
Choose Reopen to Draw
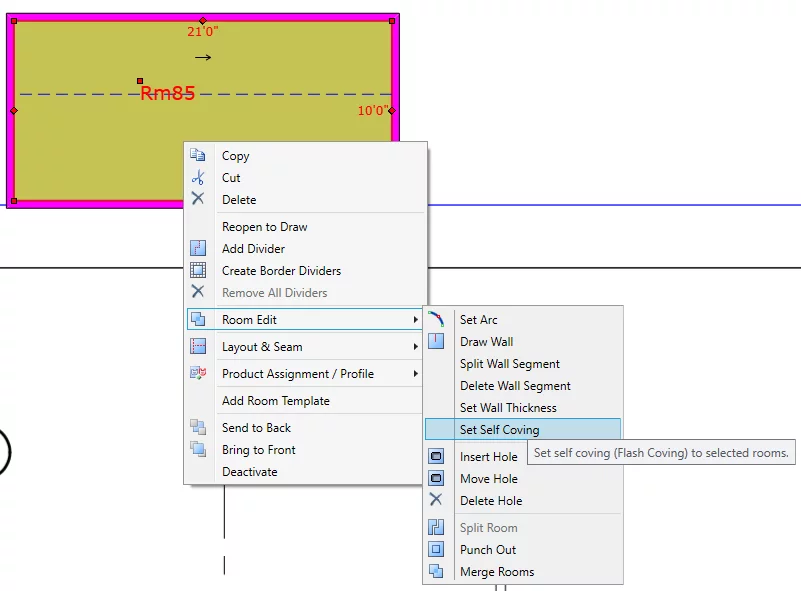click(x=264, y=227)
